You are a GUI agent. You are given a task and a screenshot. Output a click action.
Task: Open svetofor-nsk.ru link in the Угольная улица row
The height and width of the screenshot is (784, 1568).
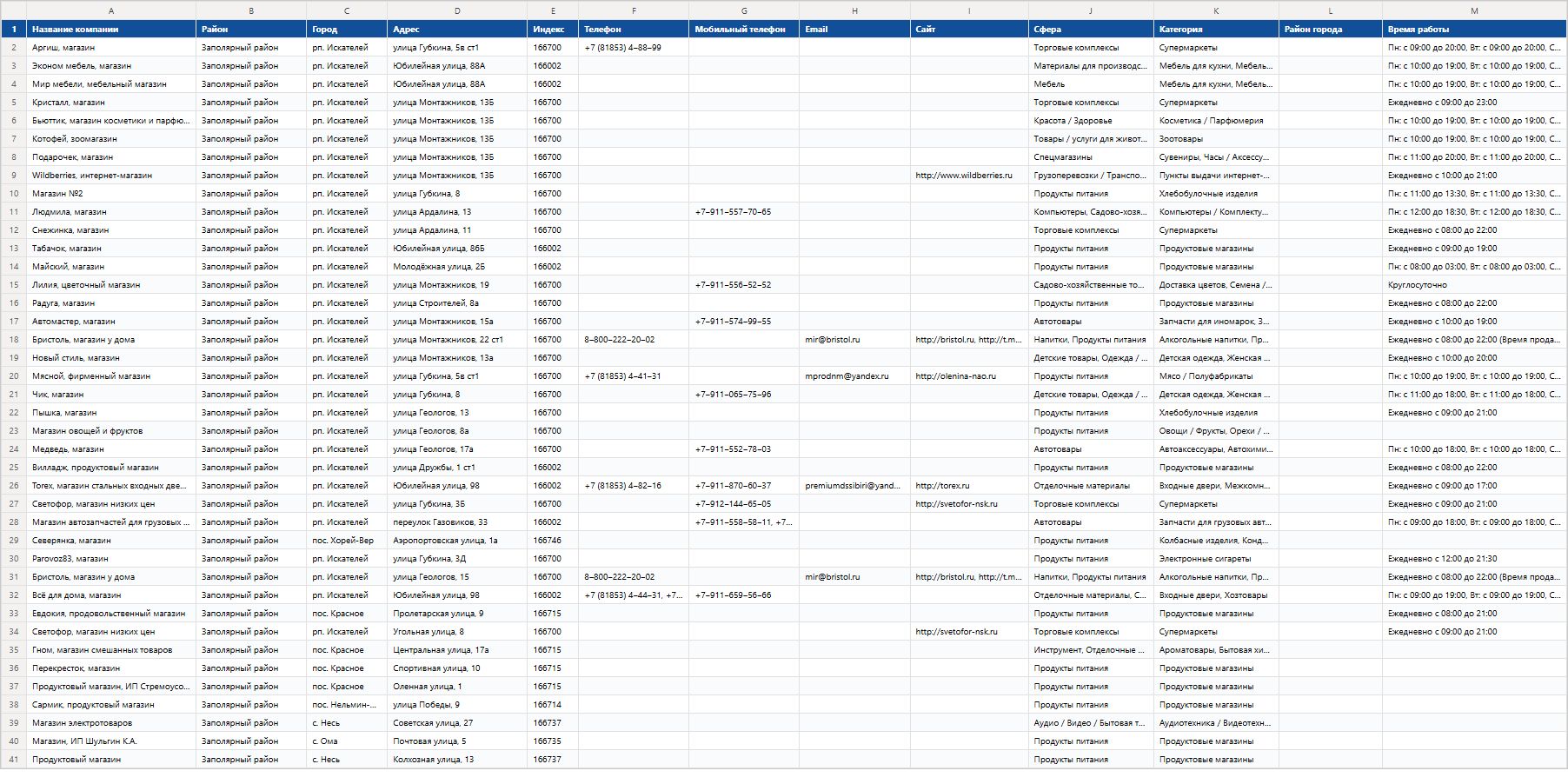956,632
